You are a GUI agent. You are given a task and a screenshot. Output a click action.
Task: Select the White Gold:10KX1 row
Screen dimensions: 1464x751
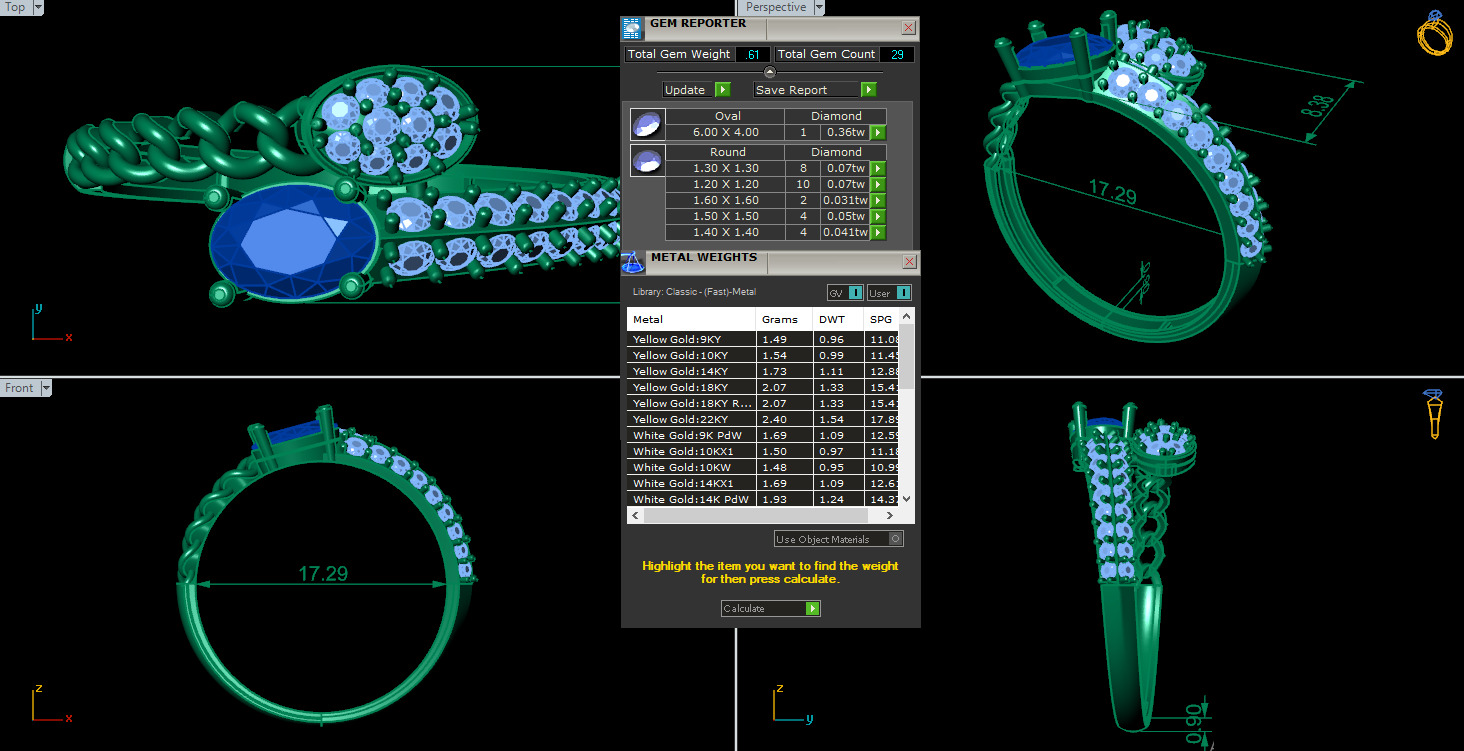[763, 451]
